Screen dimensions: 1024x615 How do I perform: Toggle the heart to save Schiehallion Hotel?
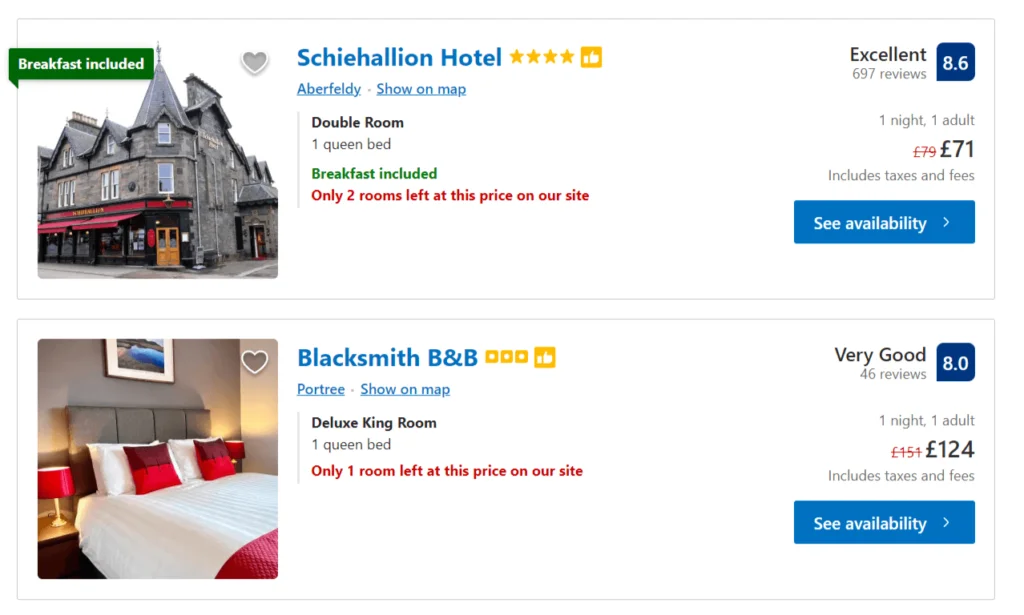[255, 62]
